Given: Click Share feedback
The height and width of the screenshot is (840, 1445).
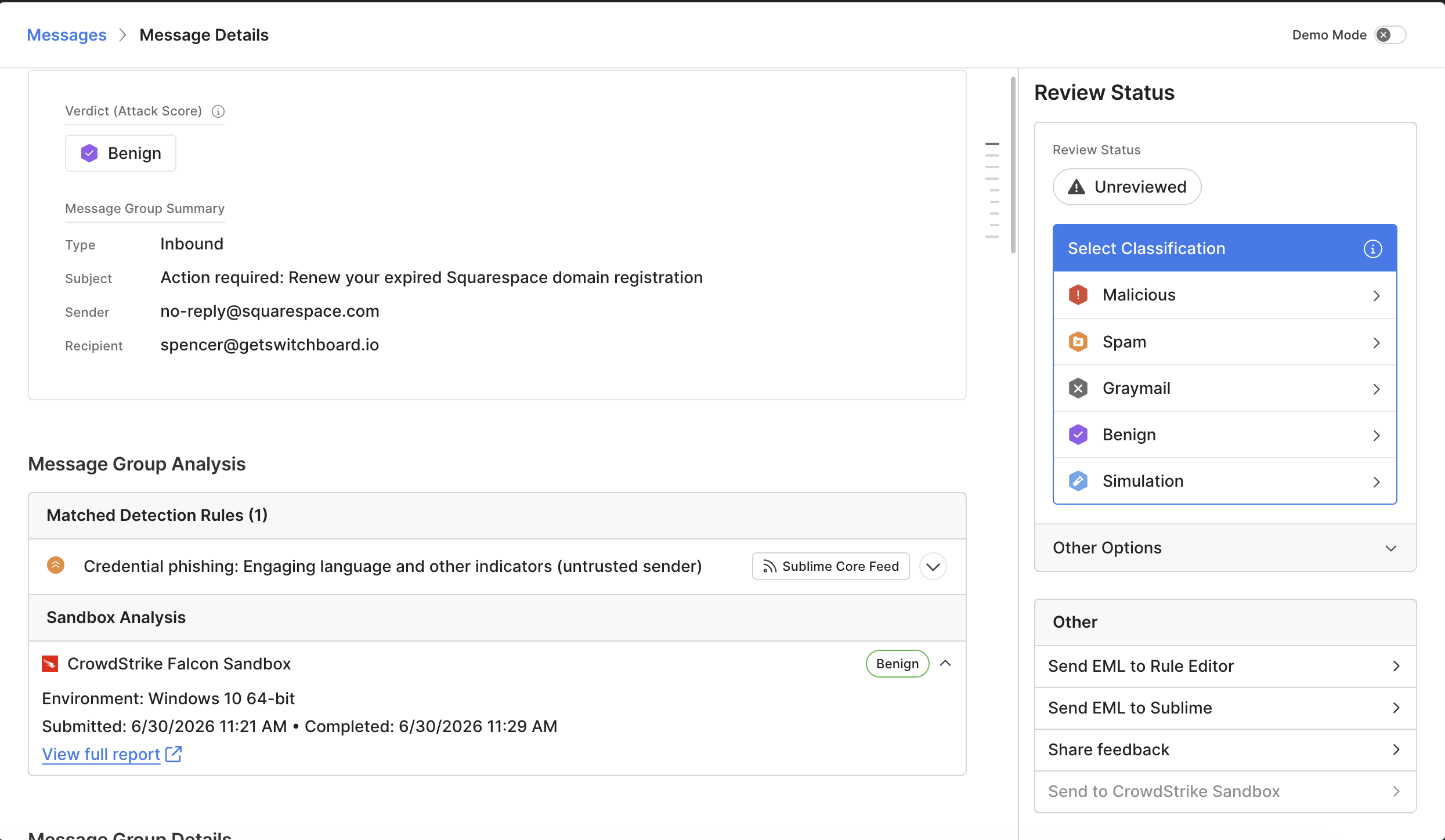Looking at the screenshot, I should point(1225,750).
